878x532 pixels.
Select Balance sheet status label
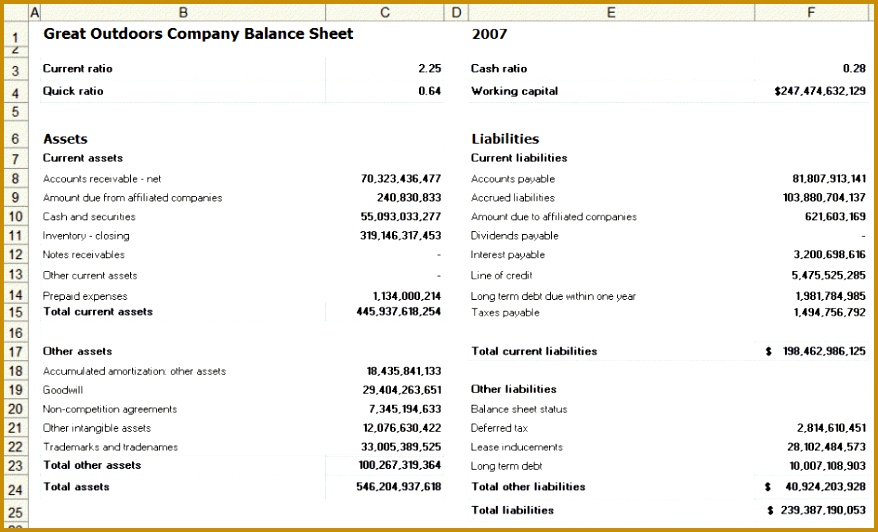coord(519,409)
